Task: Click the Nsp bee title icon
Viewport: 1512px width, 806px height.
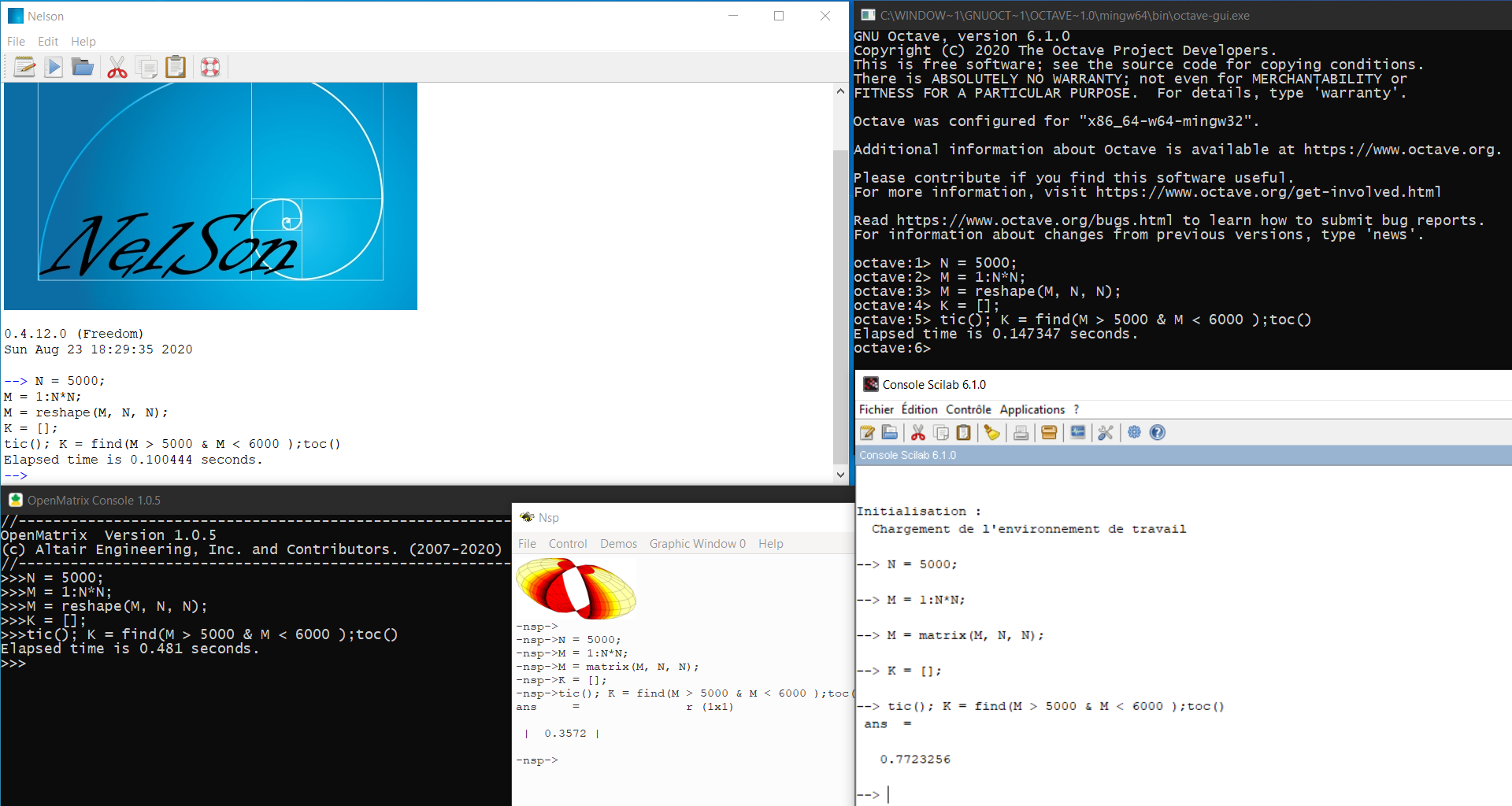Action: (527, 517)
